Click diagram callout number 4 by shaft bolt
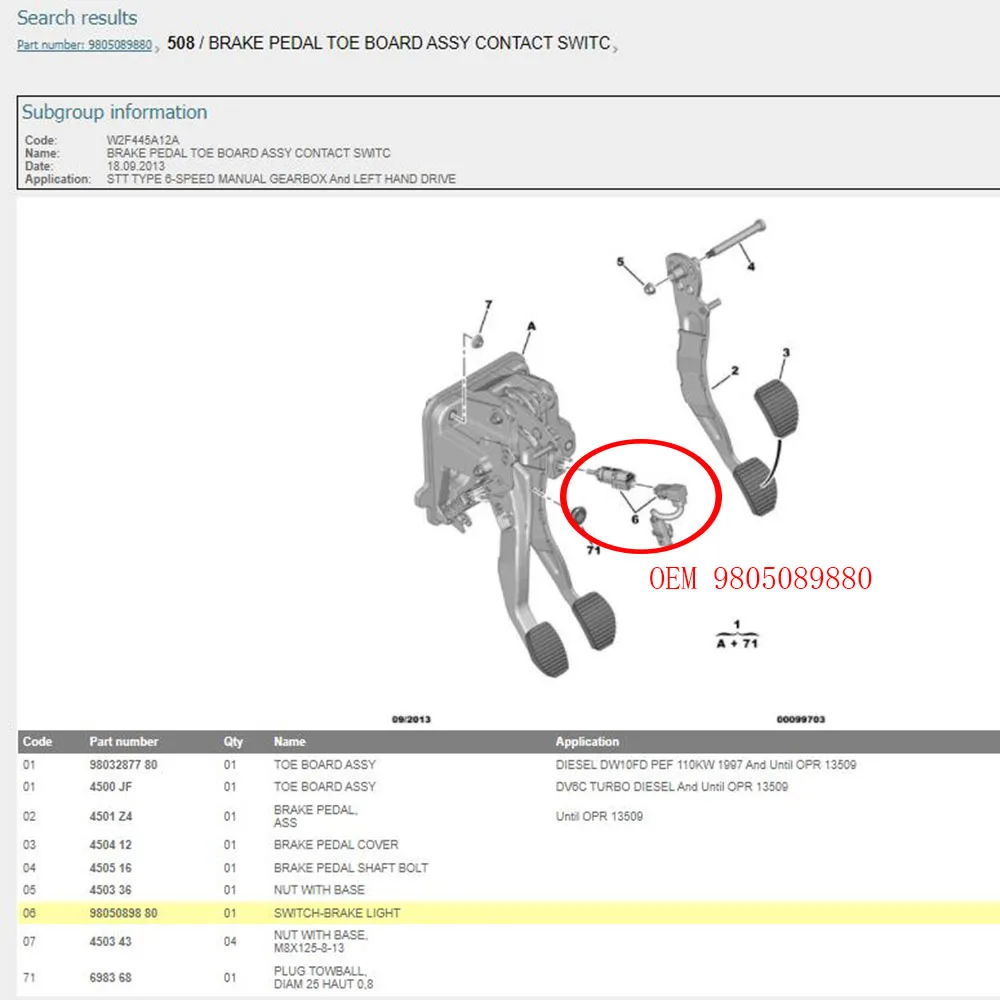The image size is (1000, 1000). pos(751,267)
